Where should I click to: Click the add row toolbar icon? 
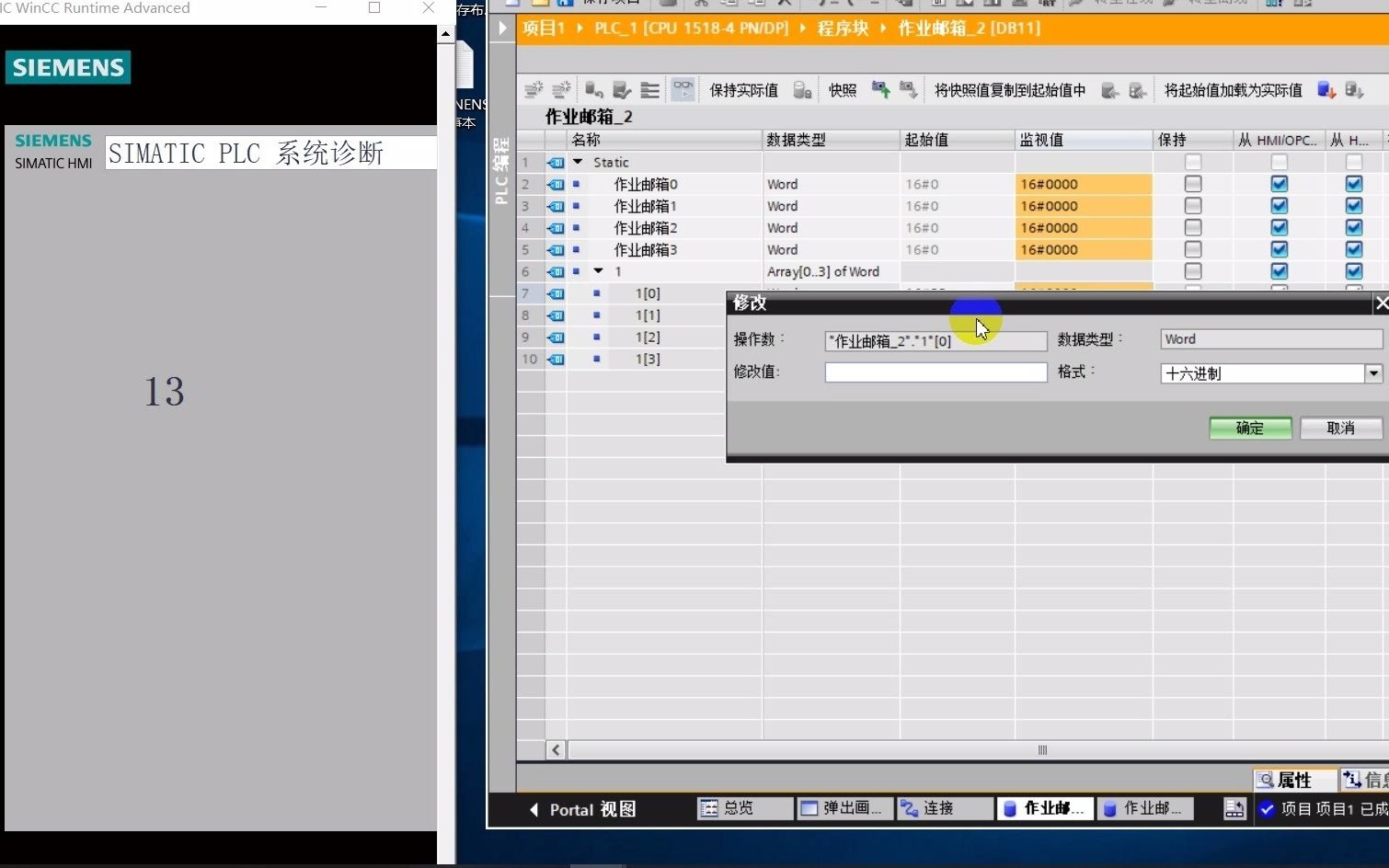pos(561,89)
